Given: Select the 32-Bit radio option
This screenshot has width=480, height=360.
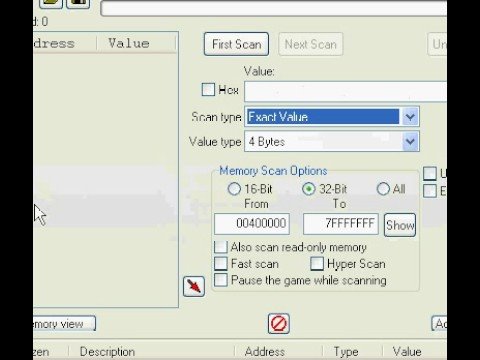Looking at the screenshot, I should (x=309, y=189).
